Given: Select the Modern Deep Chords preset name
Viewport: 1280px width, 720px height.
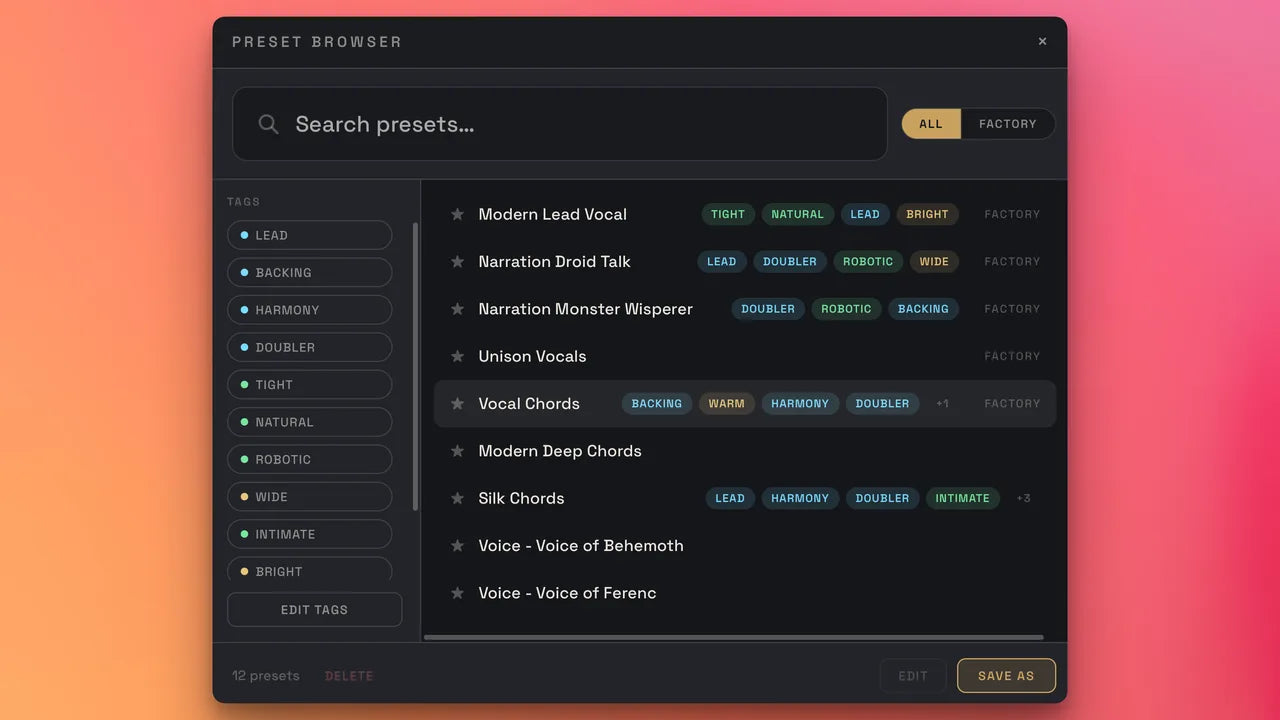Looking at the screenshot, I should coord(560,451).
